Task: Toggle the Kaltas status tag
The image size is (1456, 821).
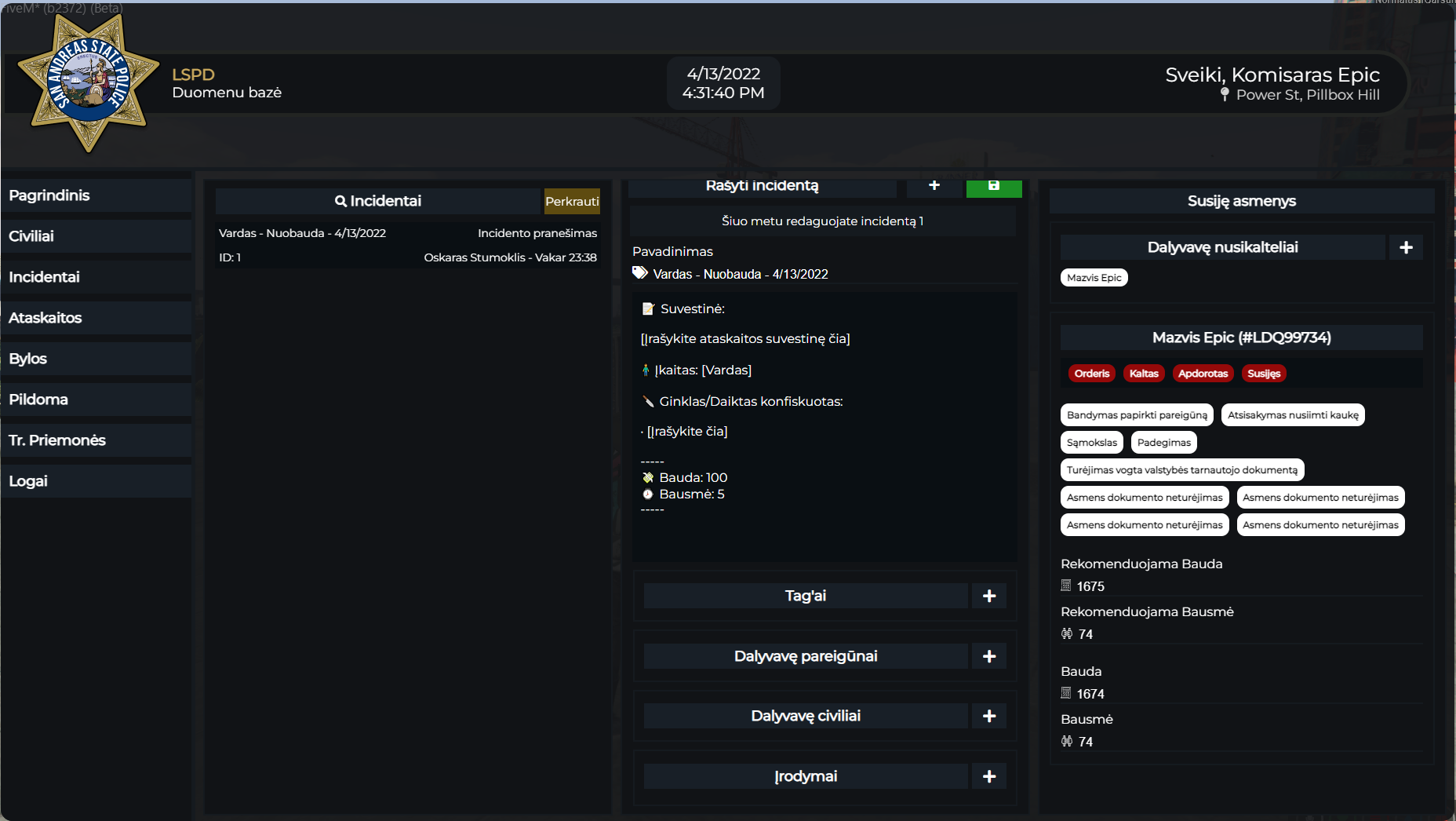Action: pyautogui.click(x=1143, y=374)
